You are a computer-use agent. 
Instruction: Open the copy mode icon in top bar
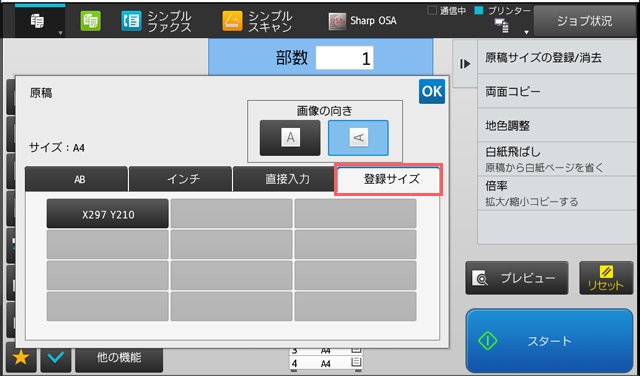click(x=40, y=21)
